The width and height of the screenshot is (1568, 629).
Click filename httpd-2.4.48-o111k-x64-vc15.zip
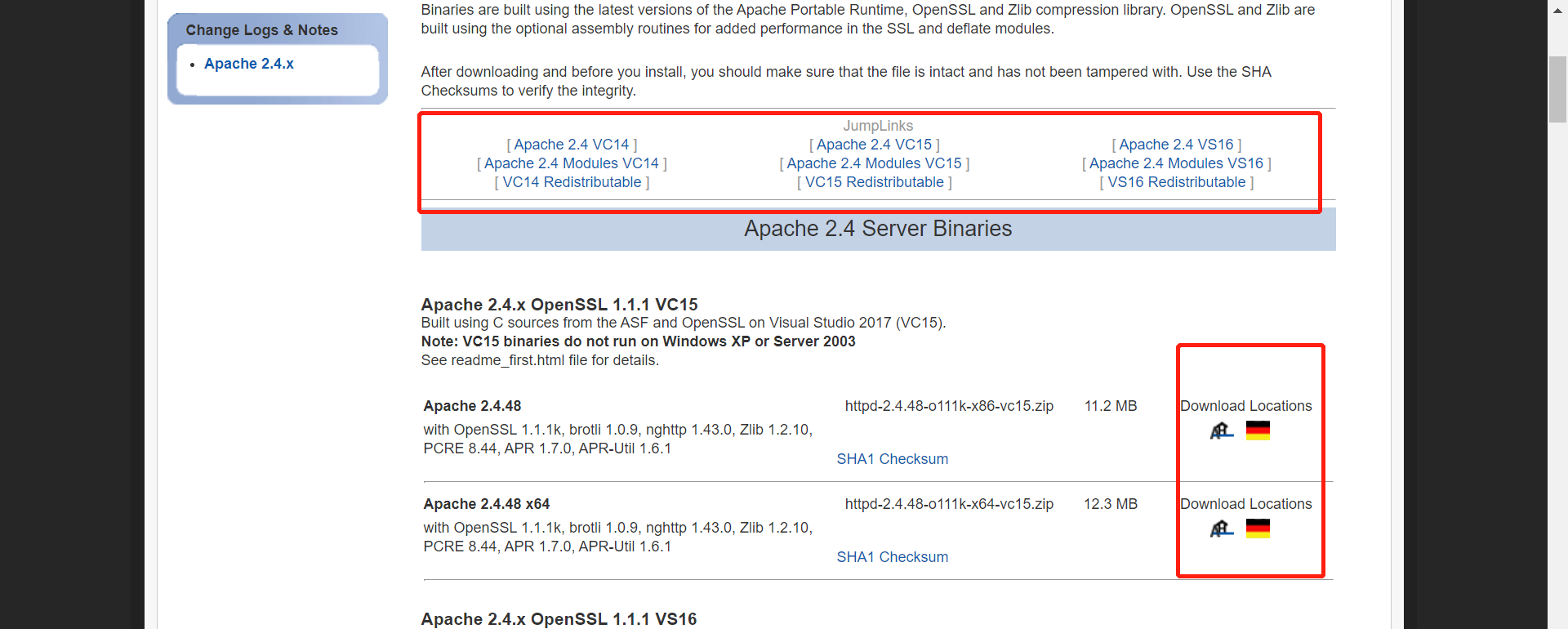pyautogui.click(x=949, y=504)
